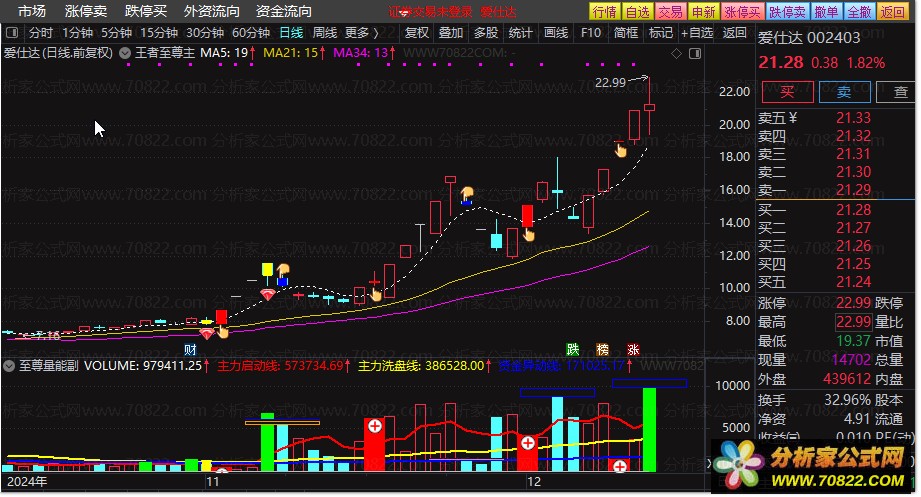
Task: Click the stock title 爱仕达 002403
Action: coord(809,38)
